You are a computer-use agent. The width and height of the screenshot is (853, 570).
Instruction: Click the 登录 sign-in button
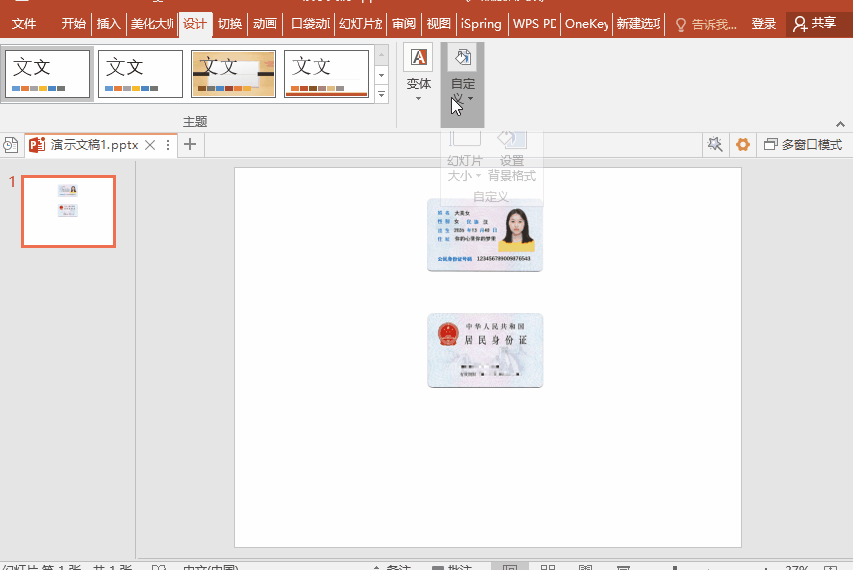coord(763,24)
